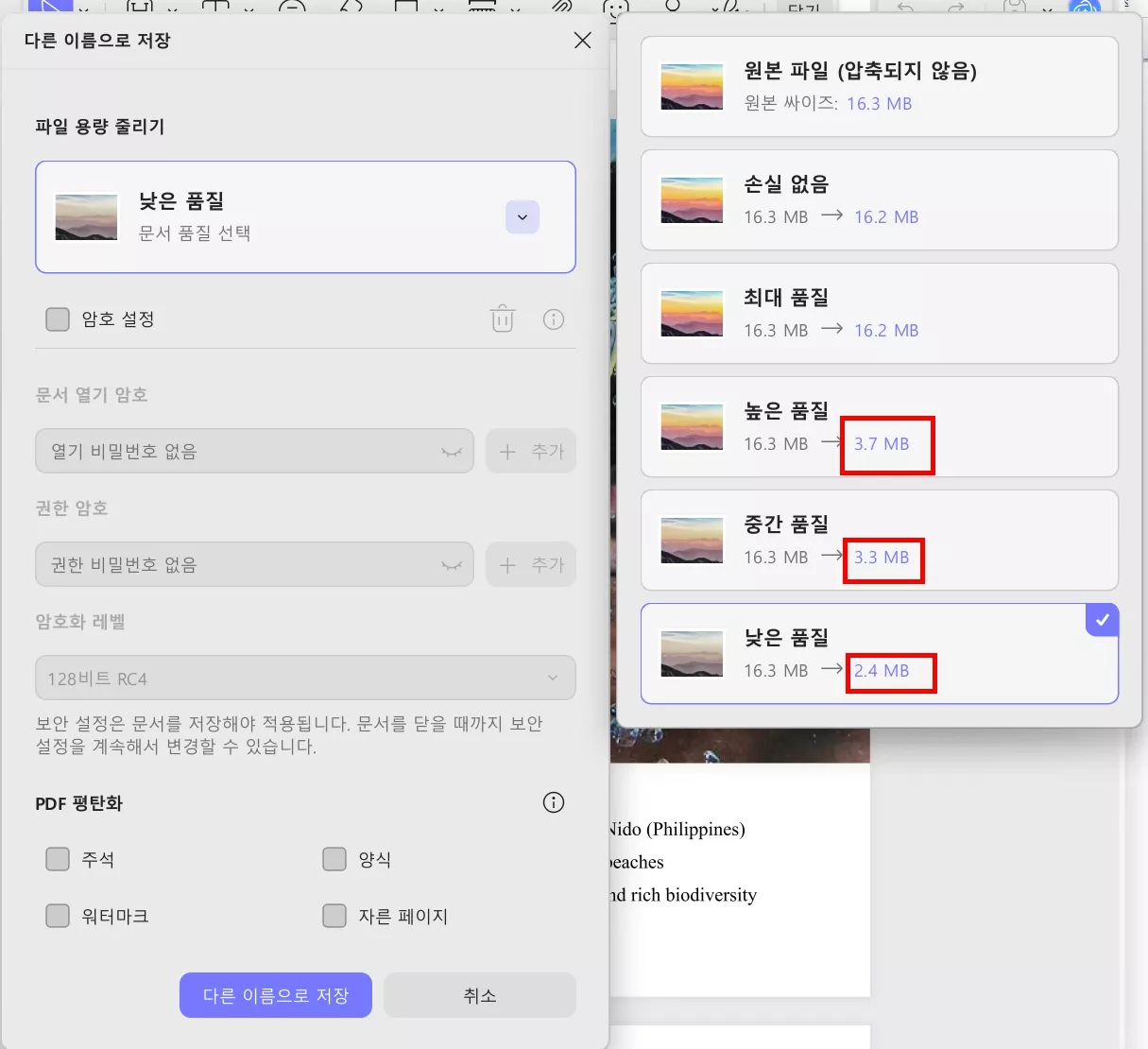Check the 주석 flatten option
The image size is (1148, 1049).
[x=57, y=858]
